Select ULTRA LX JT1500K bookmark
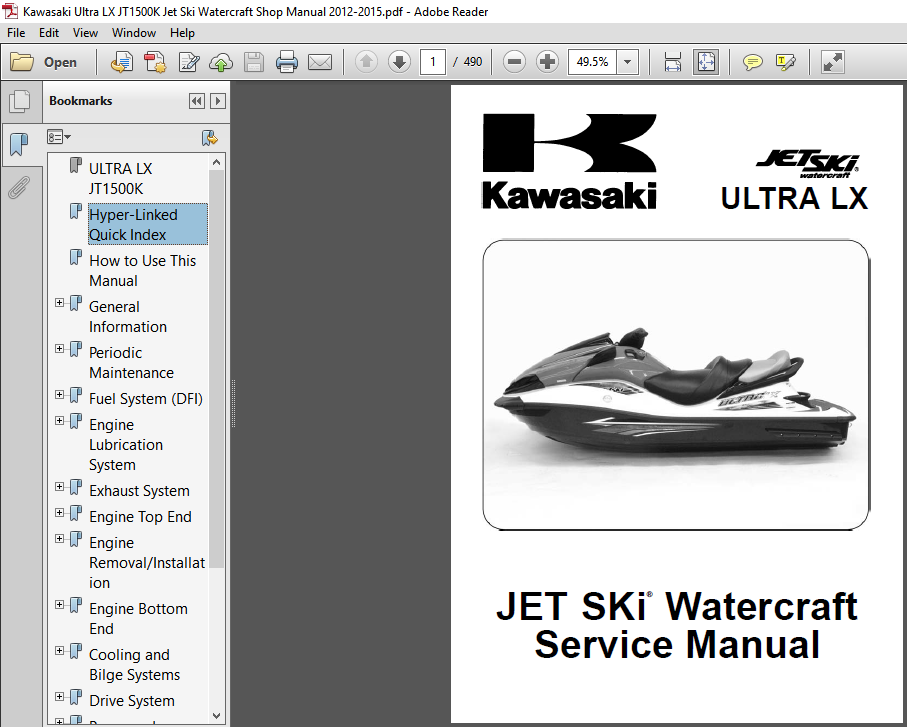The width and height of the screenshot is (907, 727). point(120,179)
